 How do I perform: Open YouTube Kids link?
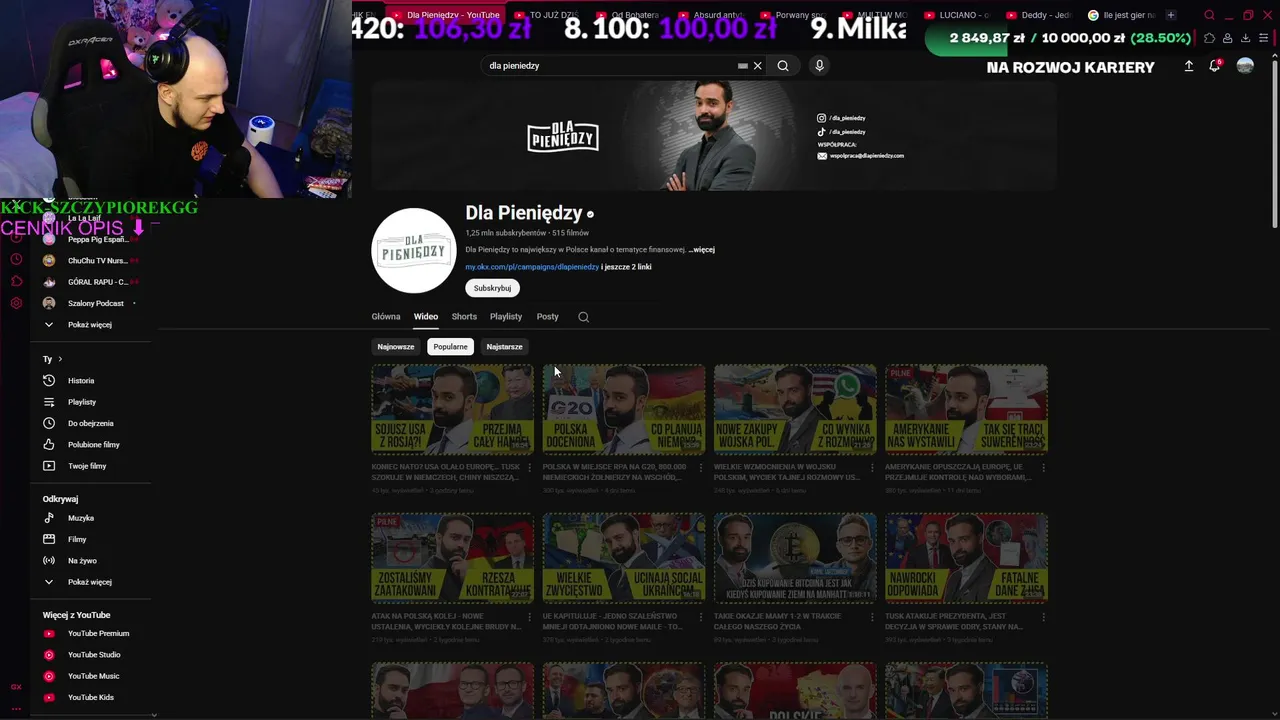click(90, 698)
